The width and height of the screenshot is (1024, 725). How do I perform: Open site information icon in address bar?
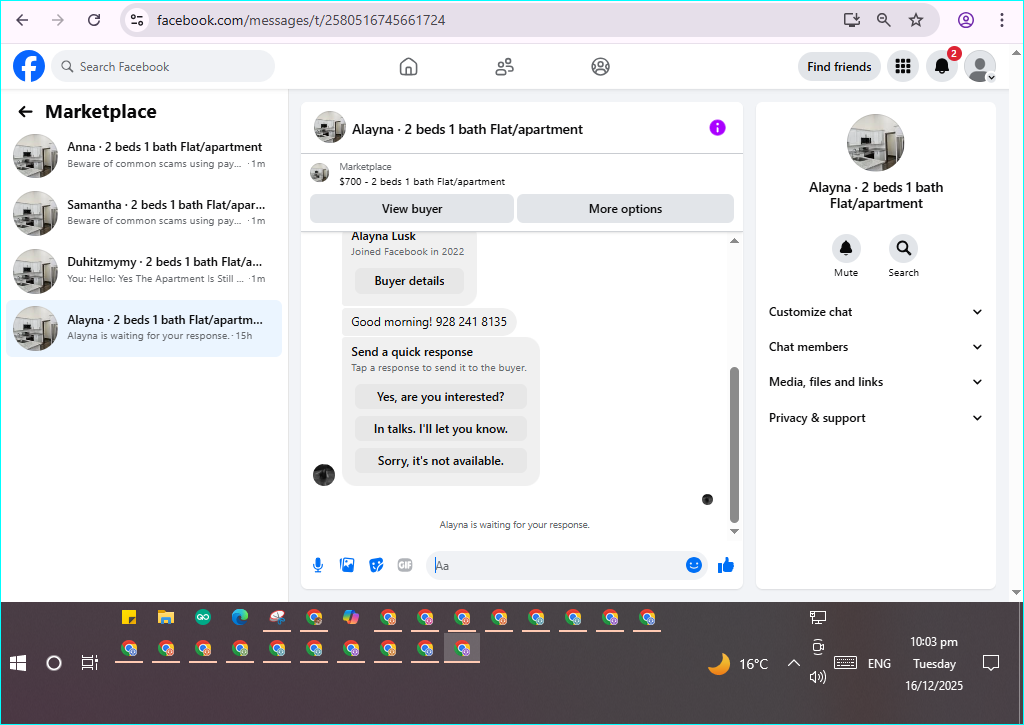pos(136,20)
